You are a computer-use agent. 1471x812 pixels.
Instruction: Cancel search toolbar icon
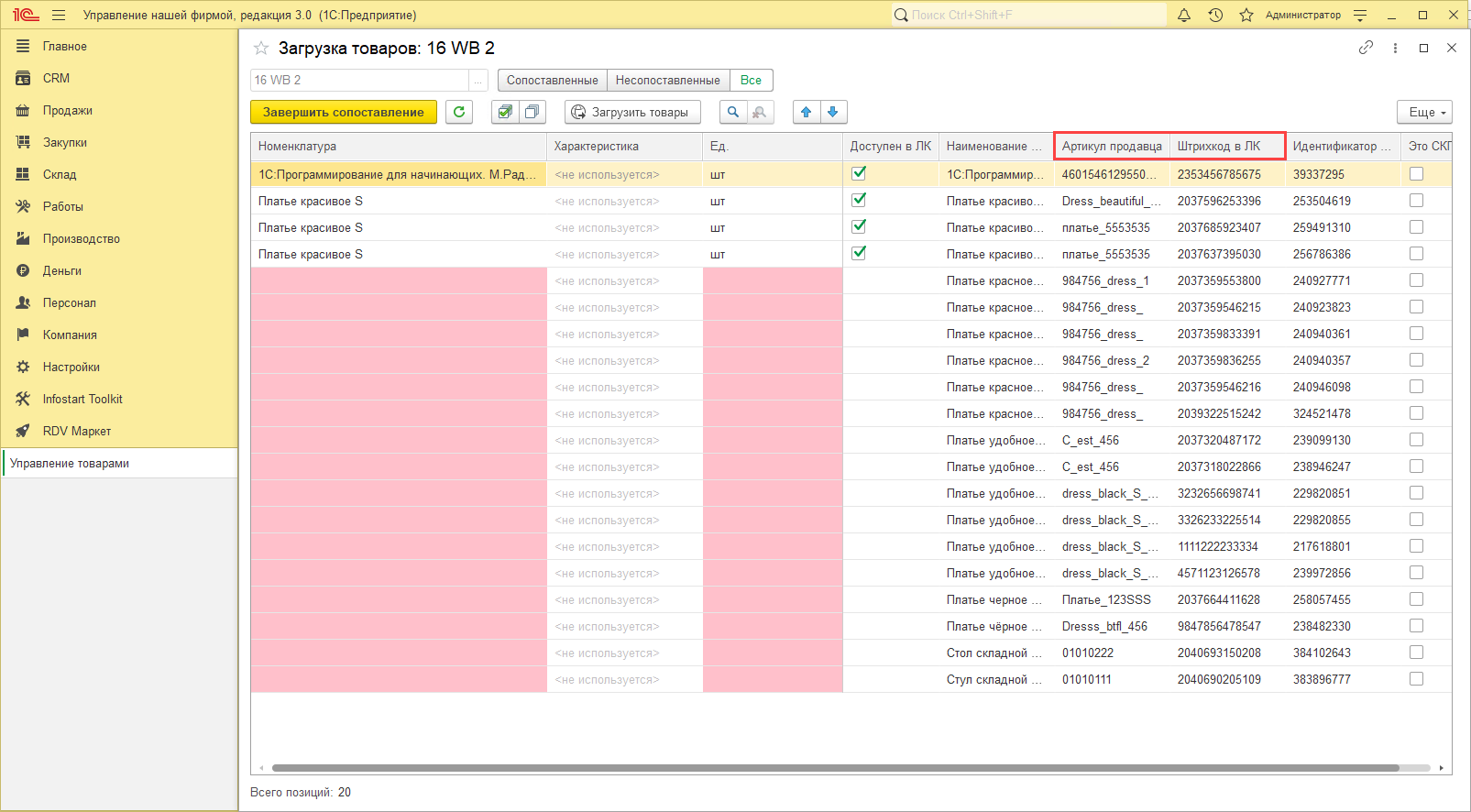coord(760,112)
